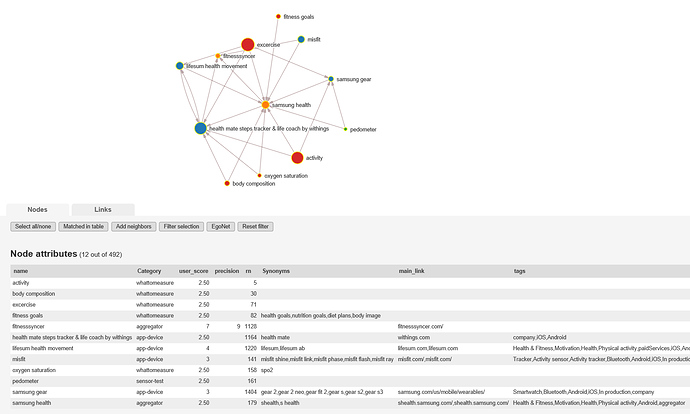Click the samsung.com/us/mobile/wearables/ cell
690x414 pixels.
click(441, 392)
